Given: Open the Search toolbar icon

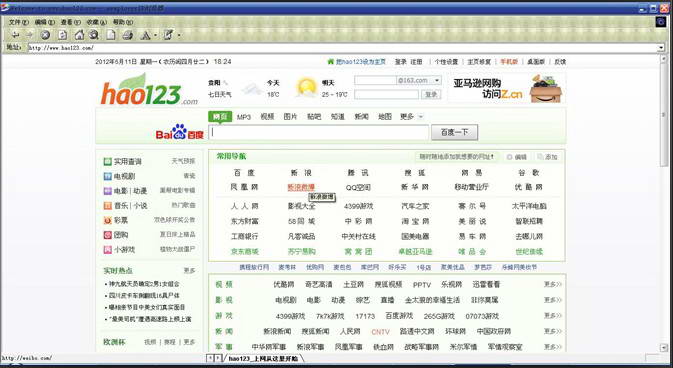Looking at the screenshot, I should (x=94, y=35).
